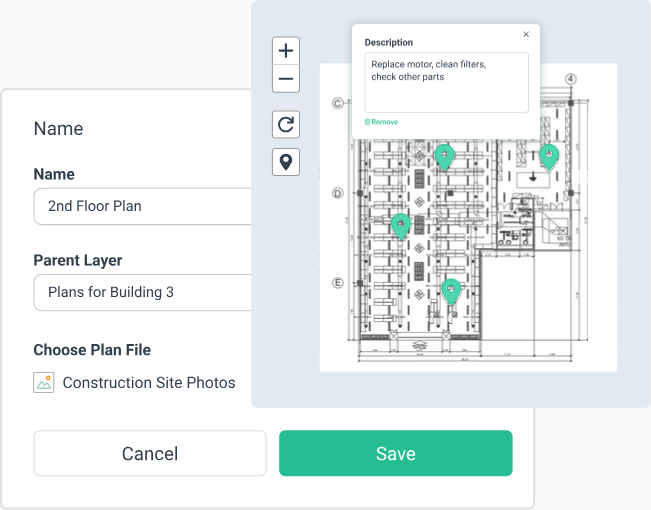Click grid marker E on the plan
Image resolution: width=651 pixels, height=510 pixels.
[x=338, y=283]
